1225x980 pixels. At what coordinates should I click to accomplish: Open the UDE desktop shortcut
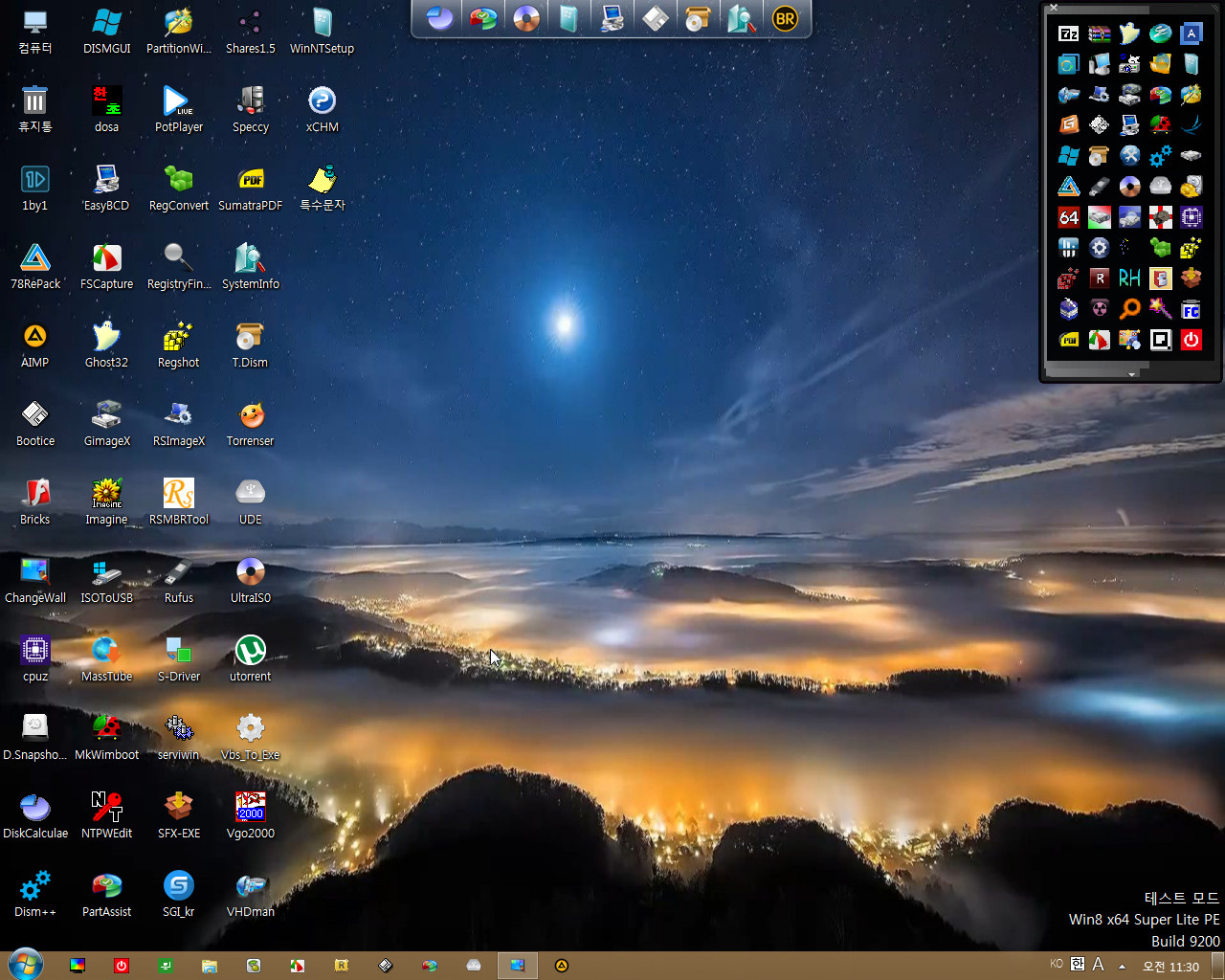click(250, 502)
